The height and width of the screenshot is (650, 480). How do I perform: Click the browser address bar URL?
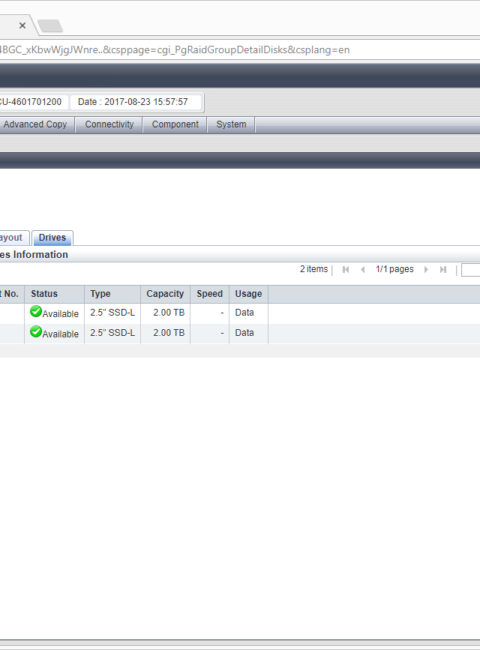[x=175, y=50]
